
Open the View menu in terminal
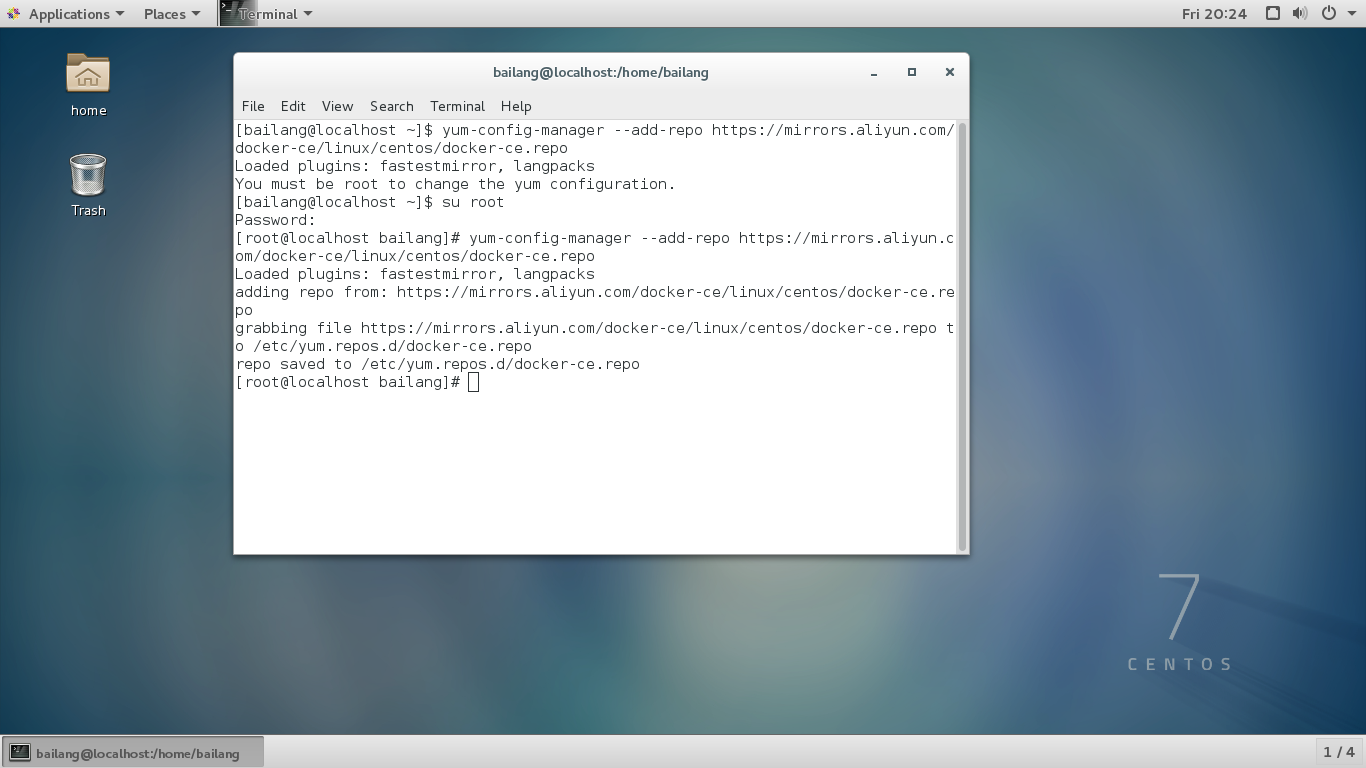coord(337,106)
